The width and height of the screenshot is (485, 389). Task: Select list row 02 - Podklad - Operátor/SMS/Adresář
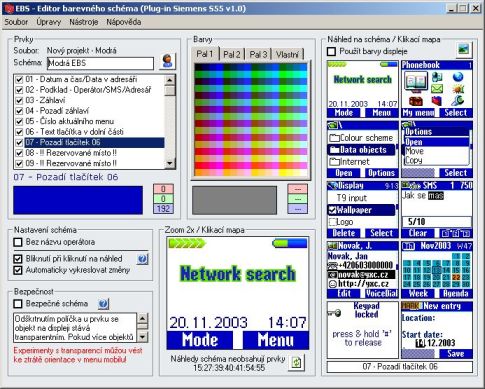(x=89, y=90)
